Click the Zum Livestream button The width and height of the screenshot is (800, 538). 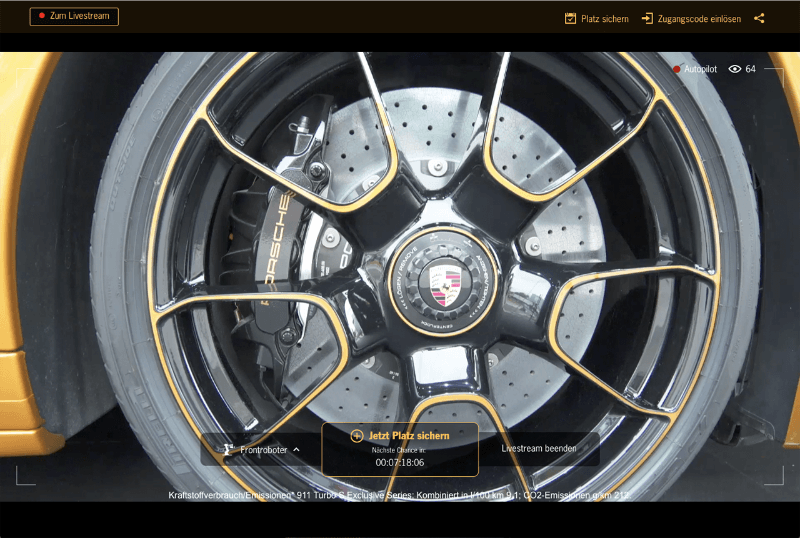click(x=74, y=16)
